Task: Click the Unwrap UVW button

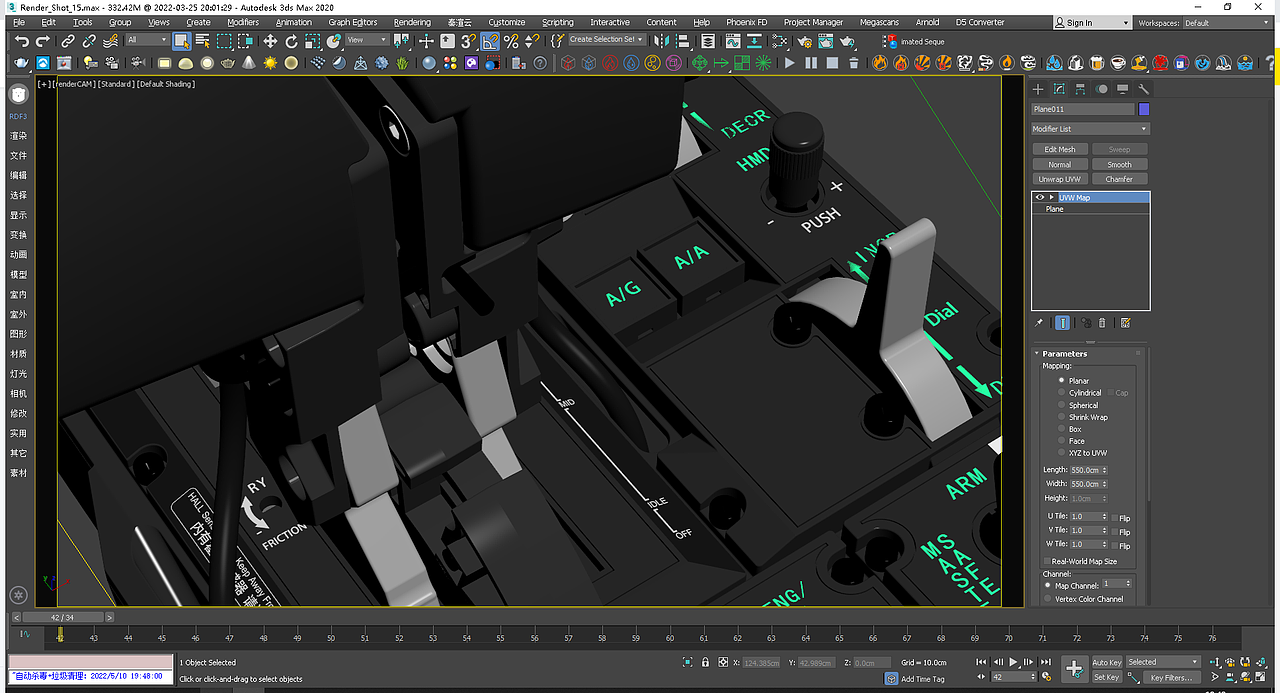Action: click(1060, 179)
